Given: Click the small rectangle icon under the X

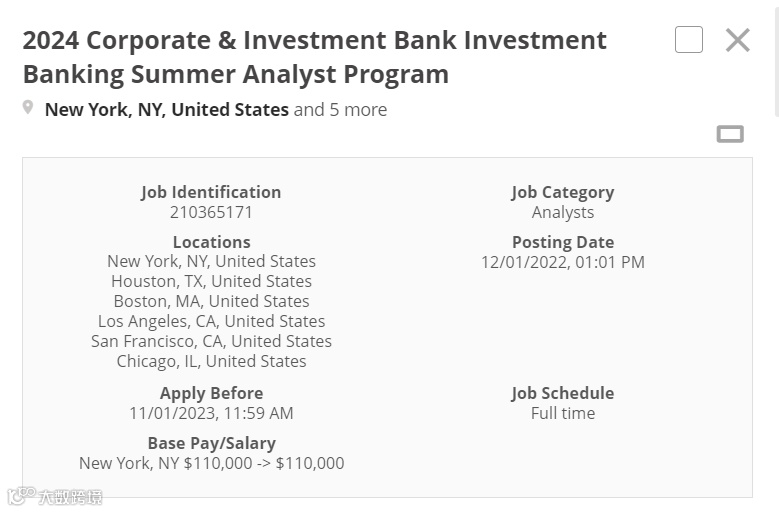Looking at the screenshot, I should 730,134.
